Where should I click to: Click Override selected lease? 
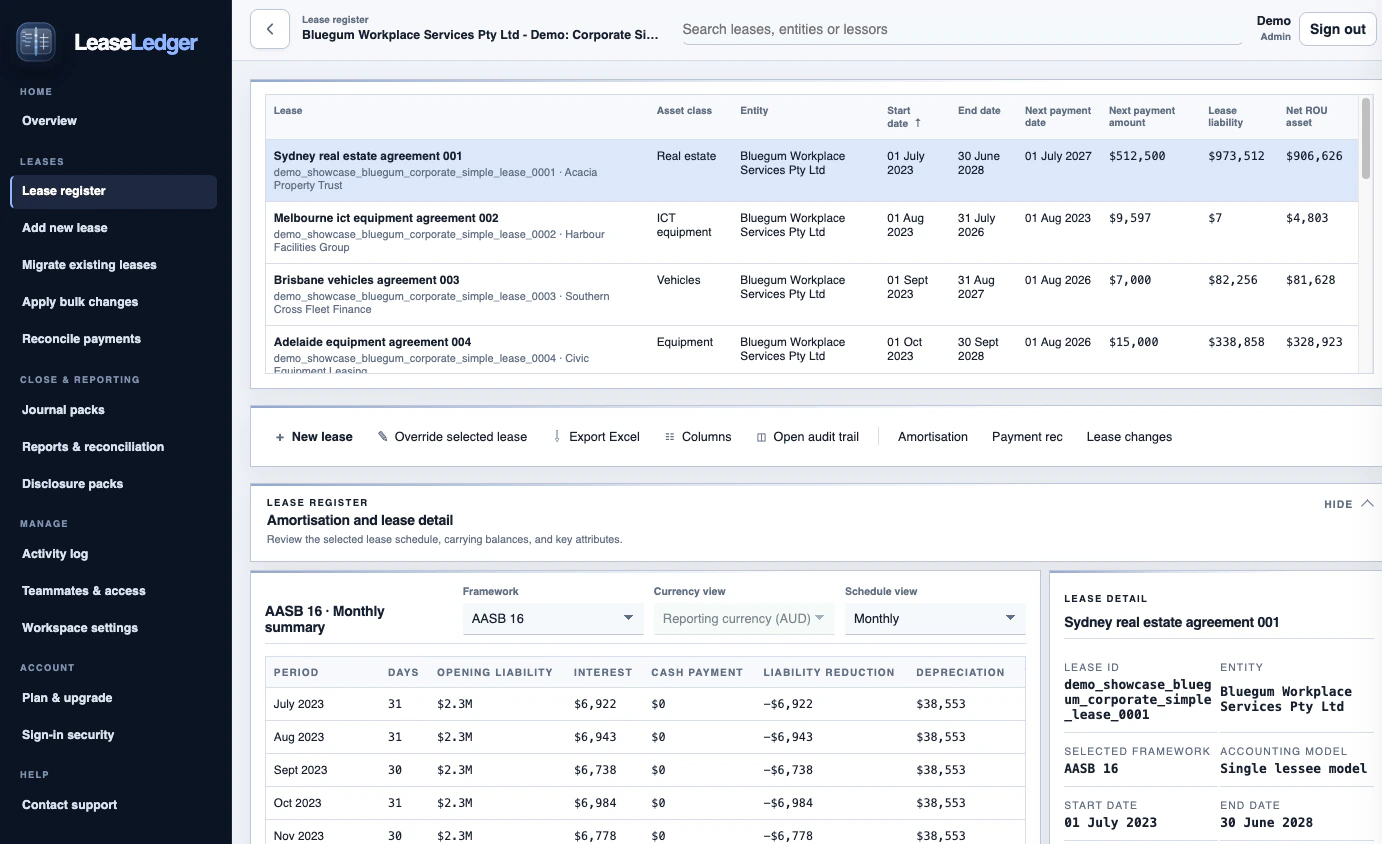pos(452,437)
